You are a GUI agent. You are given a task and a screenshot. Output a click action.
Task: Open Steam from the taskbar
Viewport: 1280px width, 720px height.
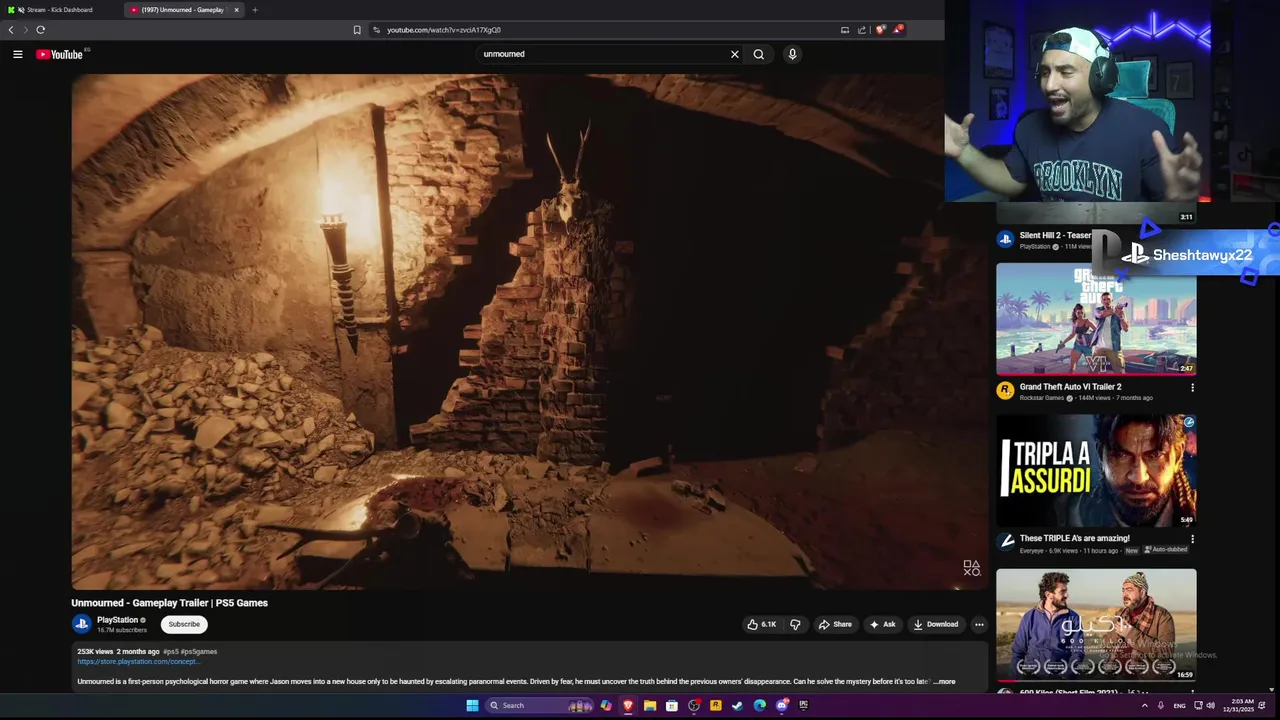(738, 705)
